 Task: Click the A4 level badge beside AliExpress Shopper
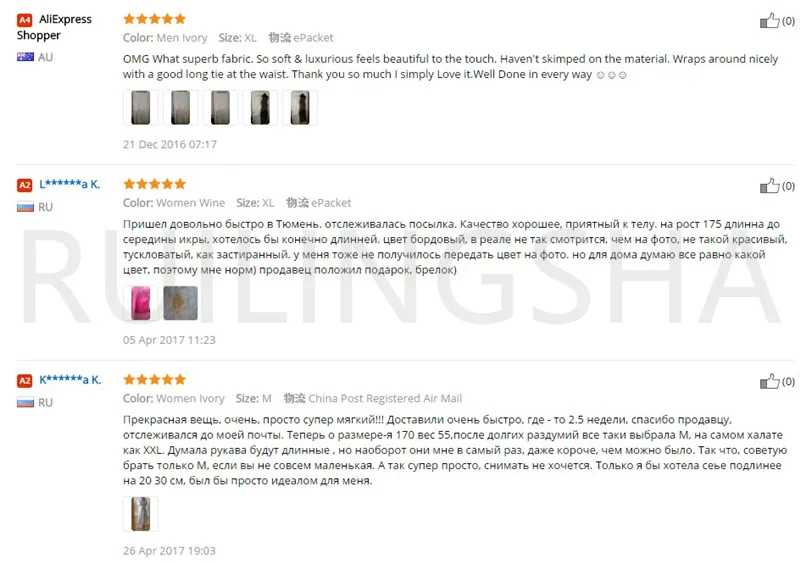coord(24,20)
